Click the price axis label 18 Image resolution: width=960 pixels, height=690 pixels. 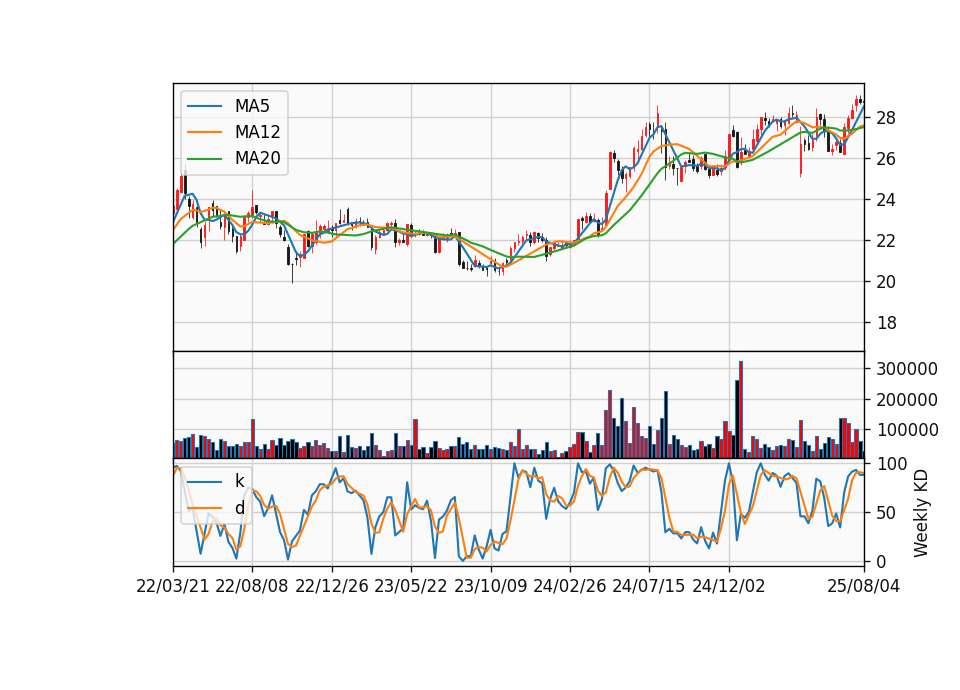(x=886, y=323)
